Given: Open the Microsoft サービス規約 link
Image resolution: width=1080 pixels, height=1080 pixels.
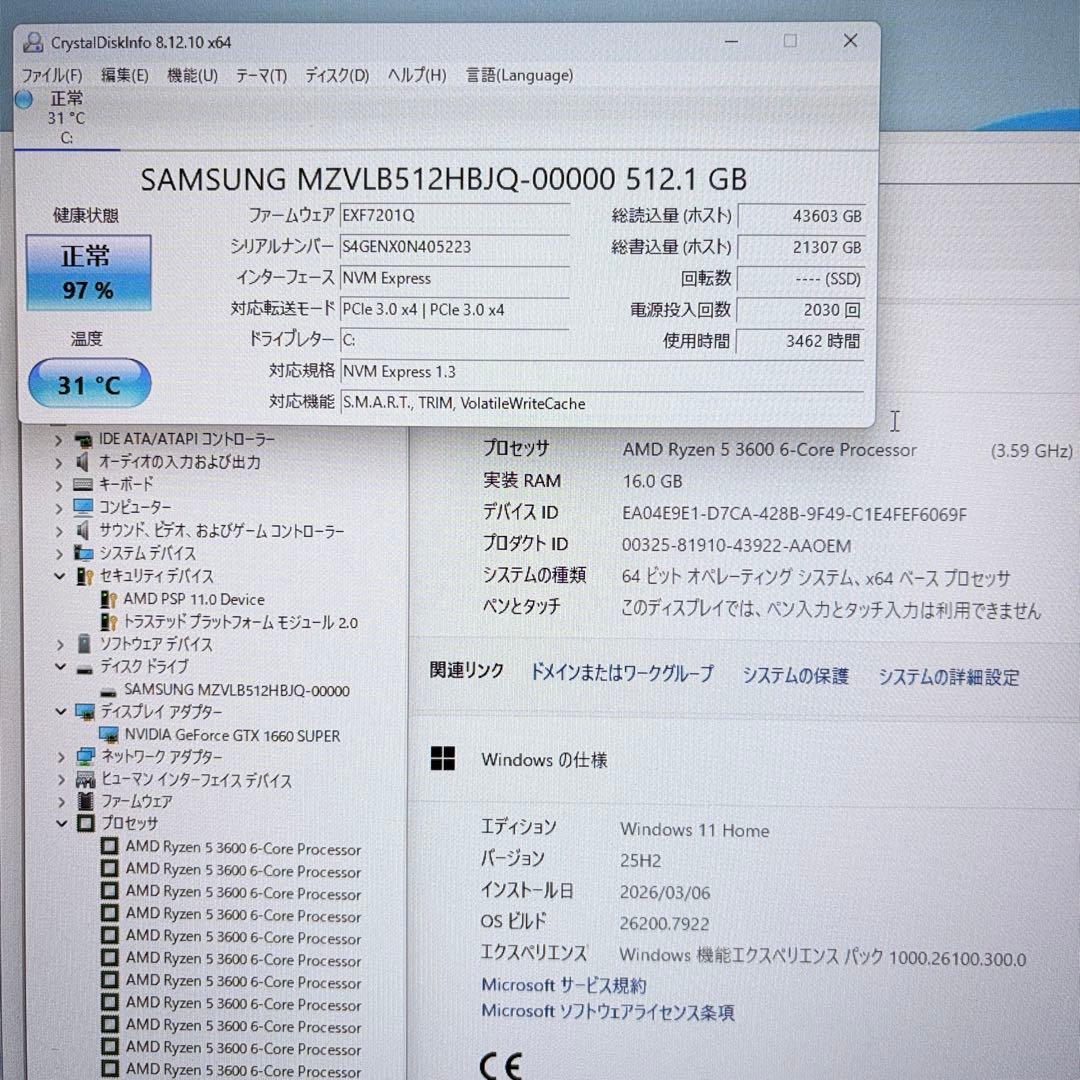Looking at the screenshot, I should (563, 986).
